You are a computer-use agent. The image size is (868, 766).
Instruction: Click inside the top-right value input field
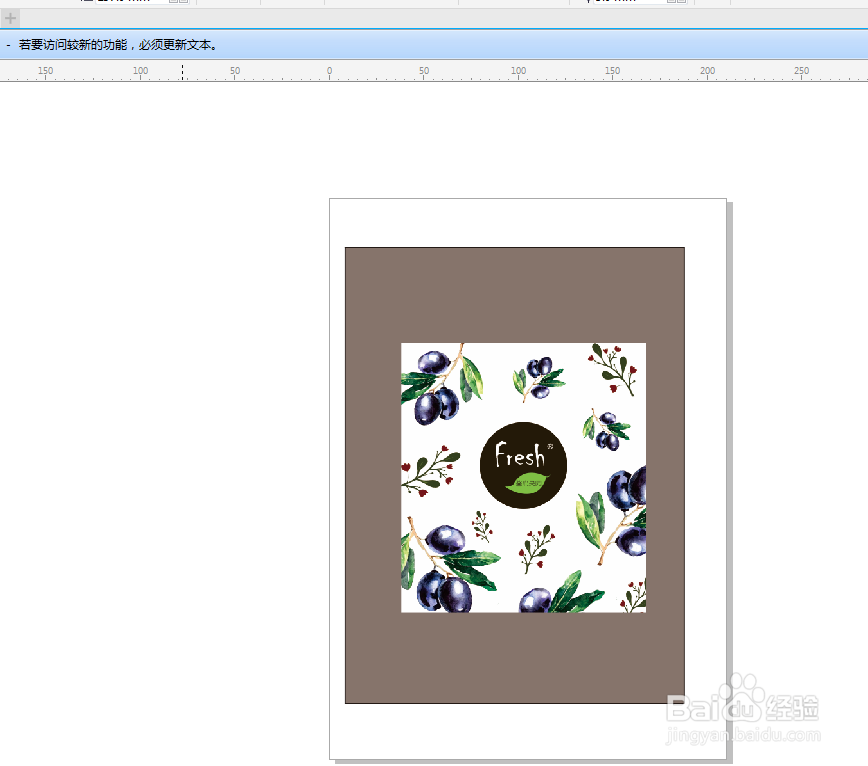(x=630, y=3)
